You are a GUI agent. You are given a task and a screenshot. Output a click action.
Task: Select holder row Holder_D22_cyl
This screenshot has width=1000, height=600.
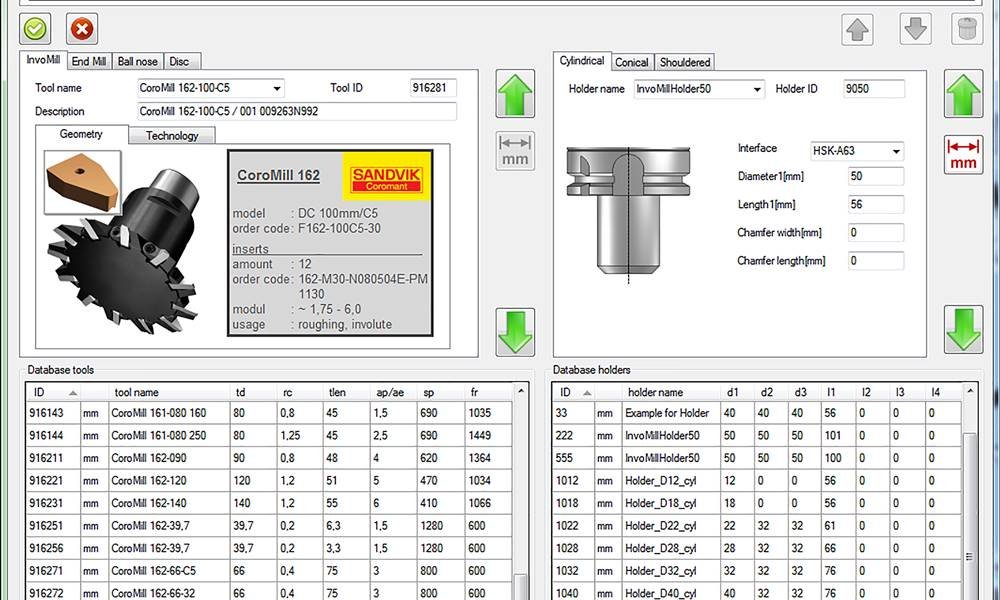click(757, 526)
